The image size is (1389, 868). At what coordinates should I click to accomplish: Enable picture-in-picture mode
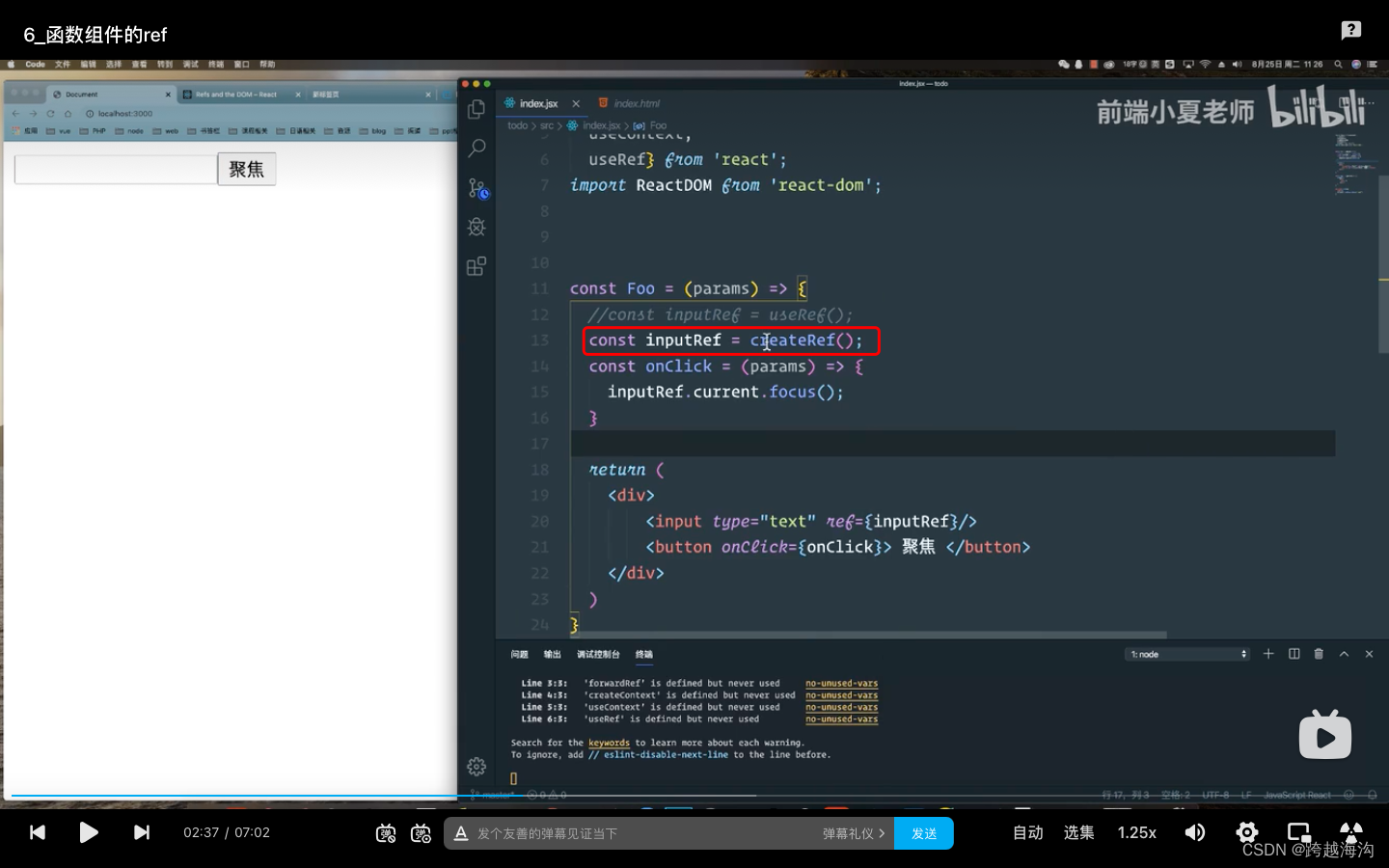tap(1299, 832)
